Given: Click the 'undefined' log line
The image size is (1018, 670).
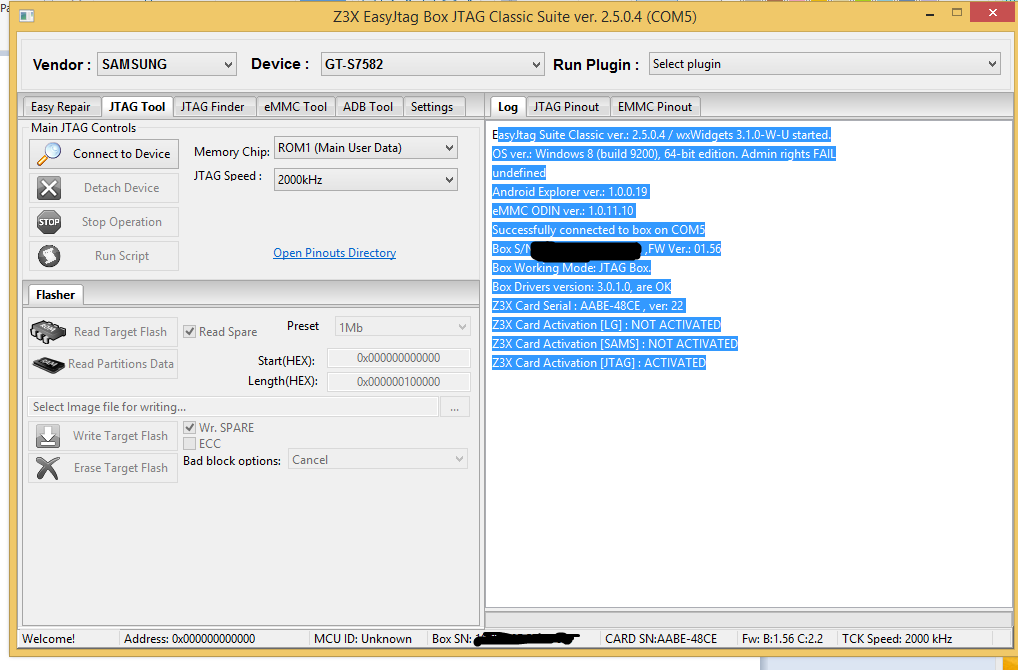Looking at the screenshot, I should pyautogui.click(x=519, y=173).
